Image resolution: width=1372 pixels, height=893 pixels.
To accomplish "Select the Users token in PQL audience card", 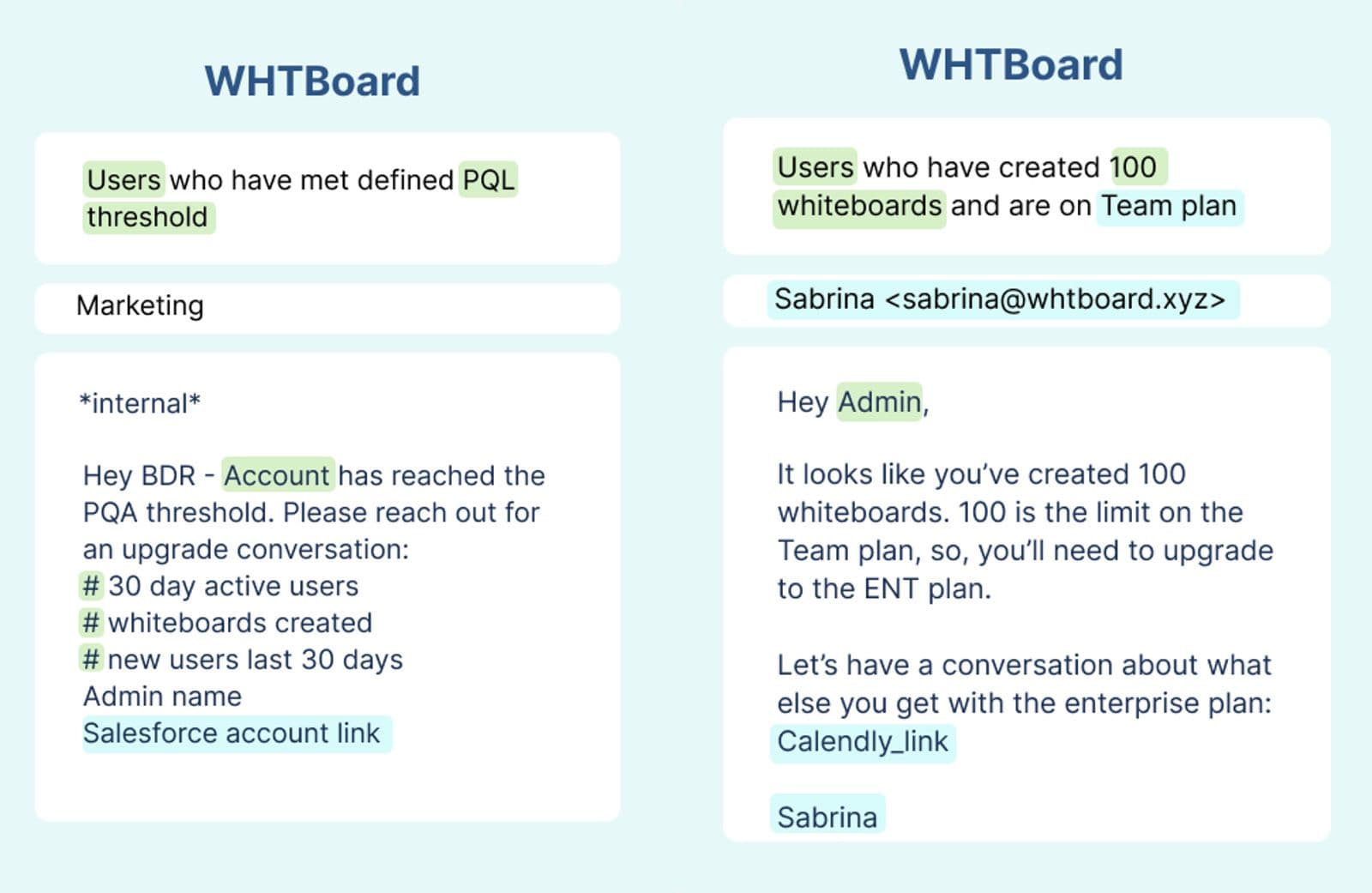I will click(123, 180).
